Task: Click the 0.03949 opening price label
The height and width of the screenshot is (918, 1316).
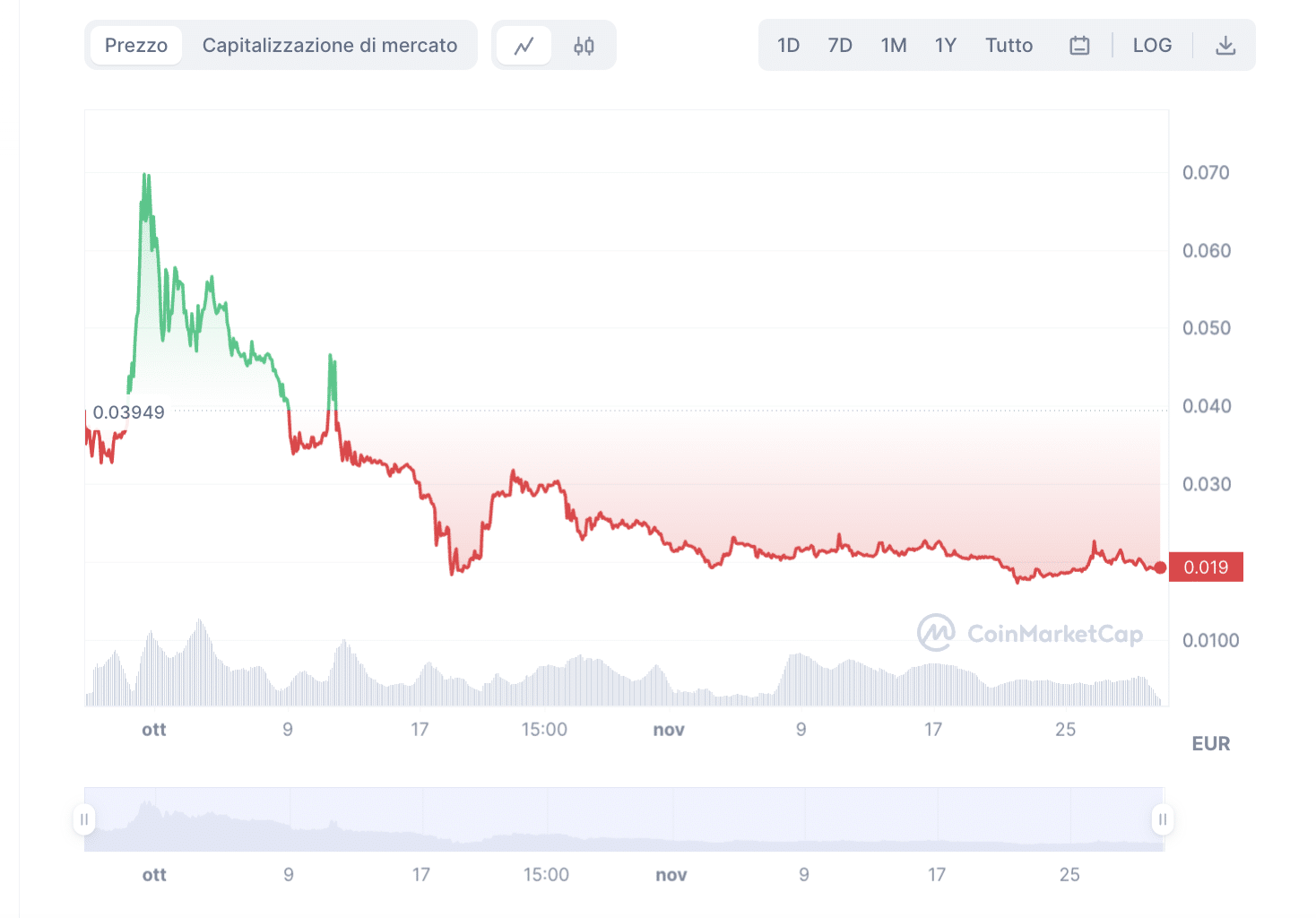Action: pos(129,412)
